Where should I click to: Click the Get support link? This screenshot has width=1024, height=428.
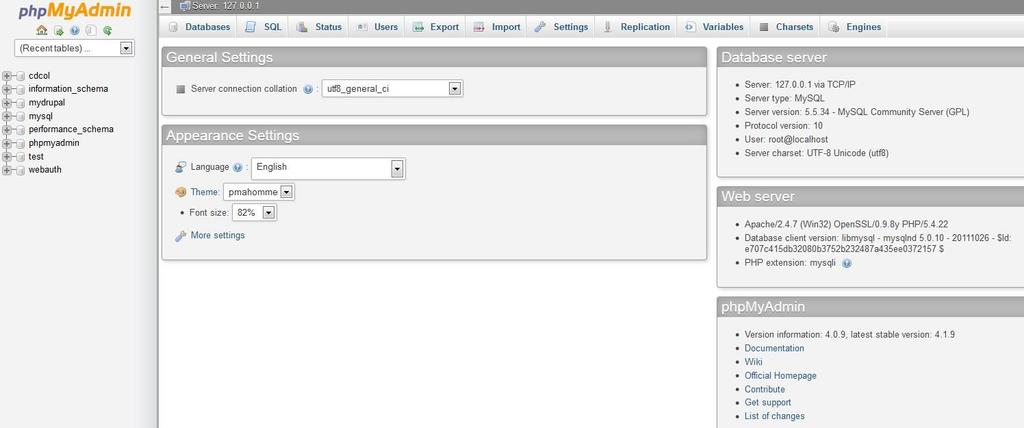(767, 403)
